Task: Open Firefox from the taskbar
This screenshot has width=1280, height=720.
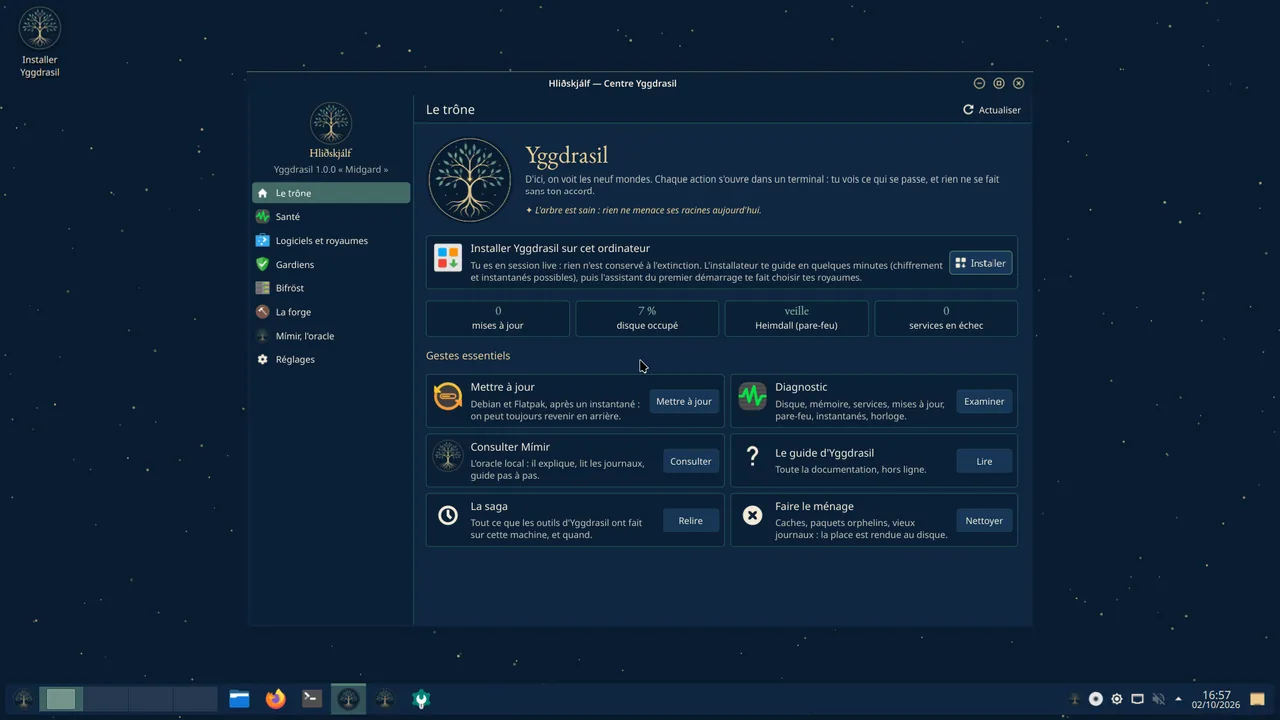Action: [275, 699]
